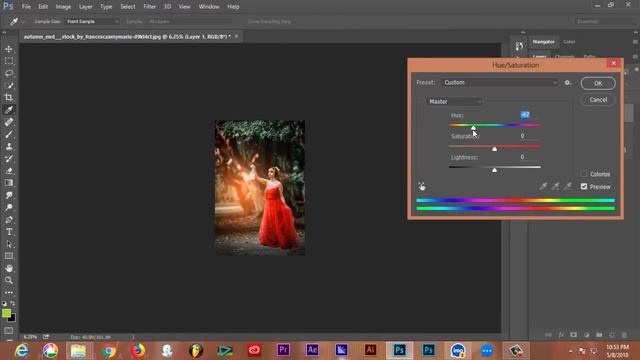Click OK in Hue/Saturation dialog

pos(598,83)
